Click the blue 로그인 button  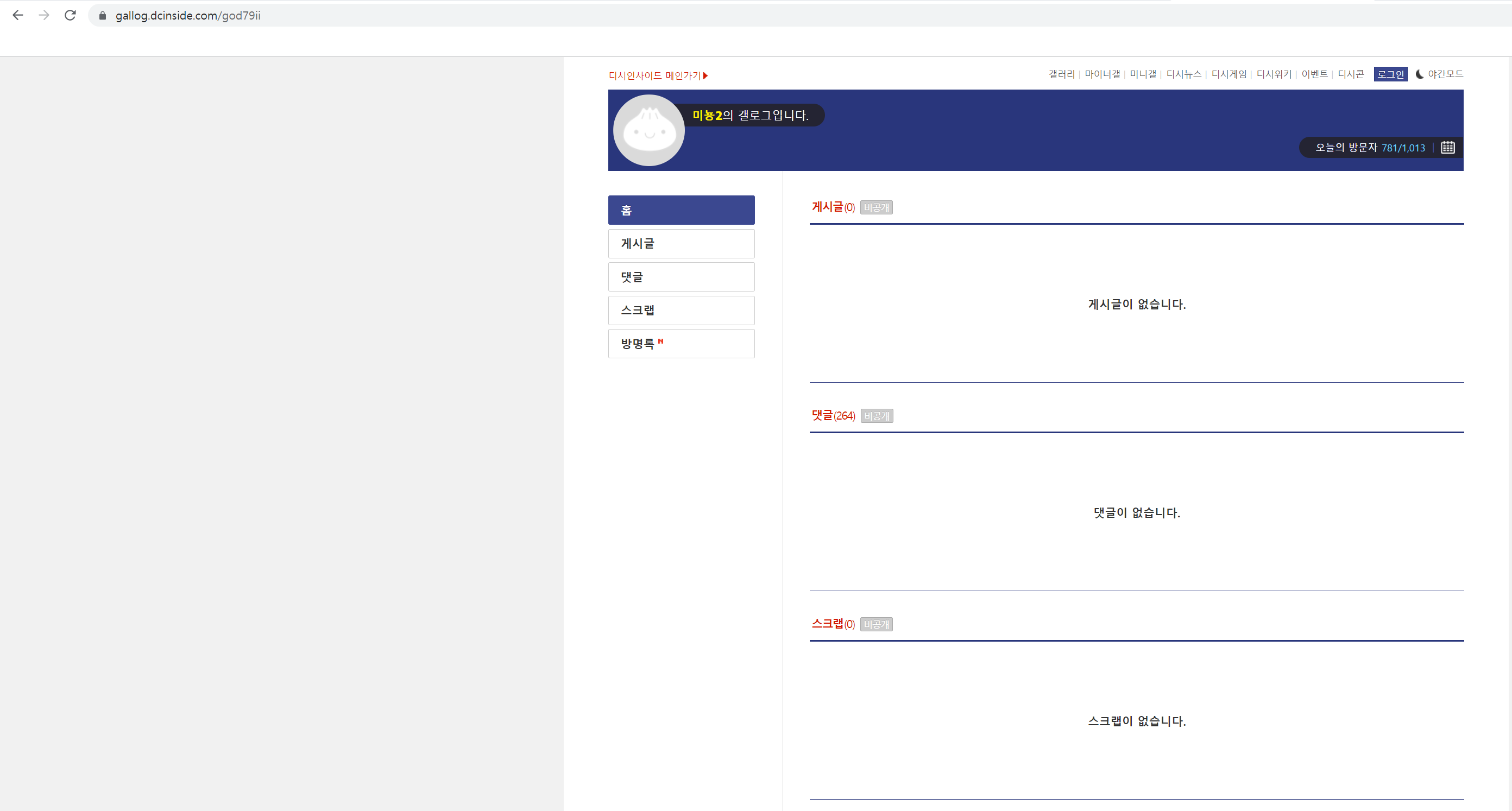pos(1390,74)
